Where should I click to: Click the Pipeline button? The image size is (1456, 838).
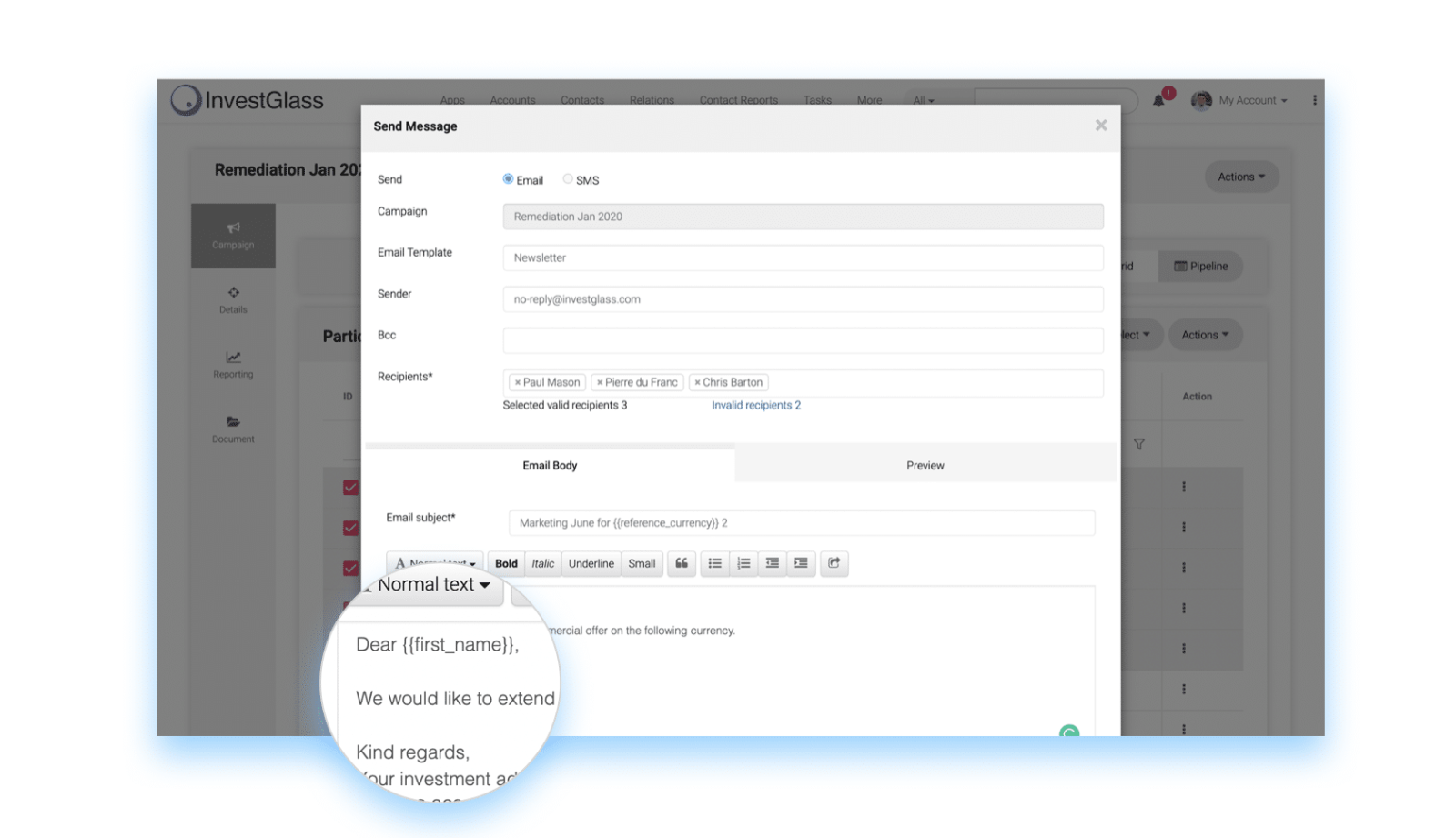coord(1201,267)
